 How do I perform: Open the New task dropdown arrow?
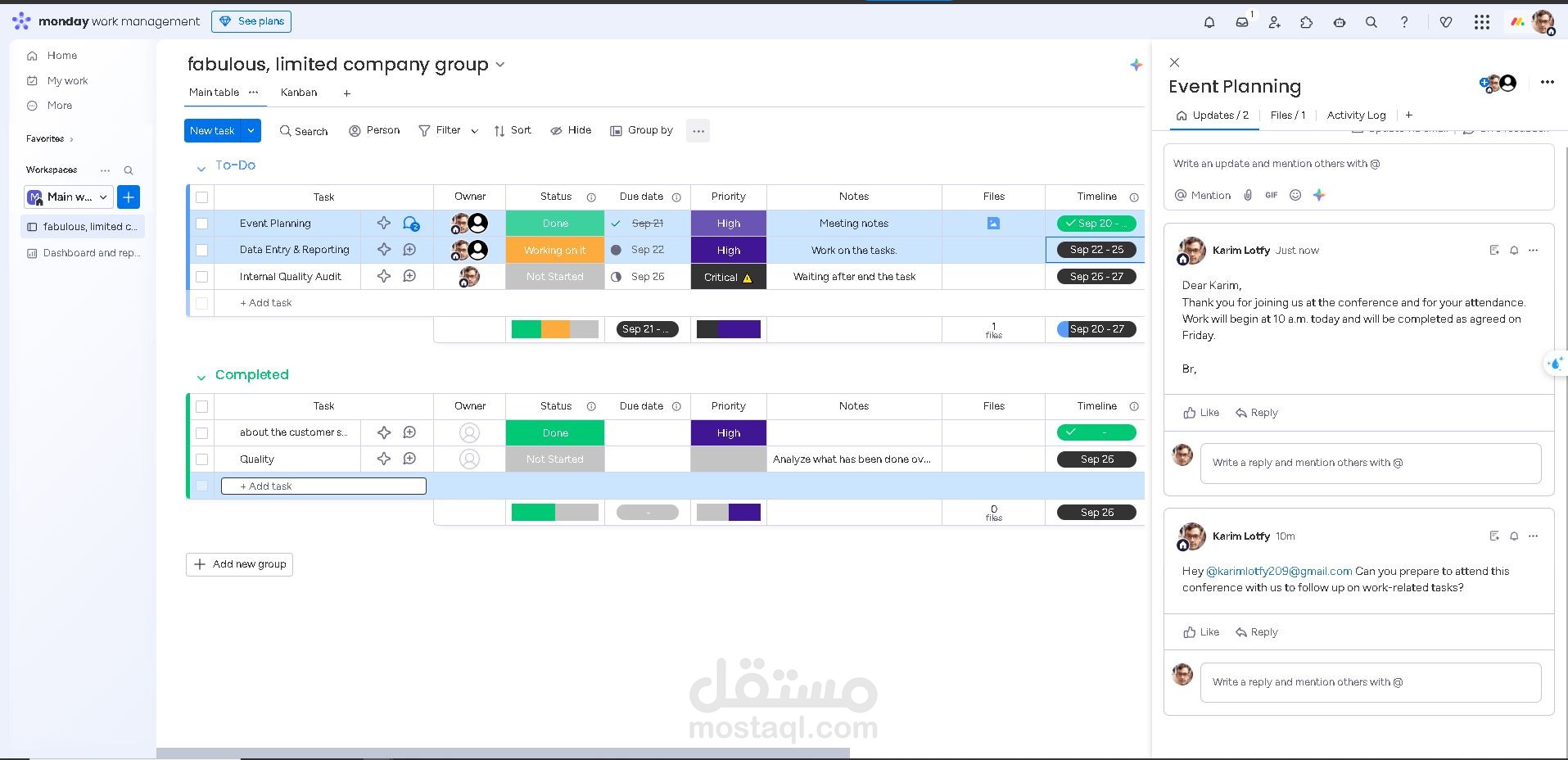[251, 130]
